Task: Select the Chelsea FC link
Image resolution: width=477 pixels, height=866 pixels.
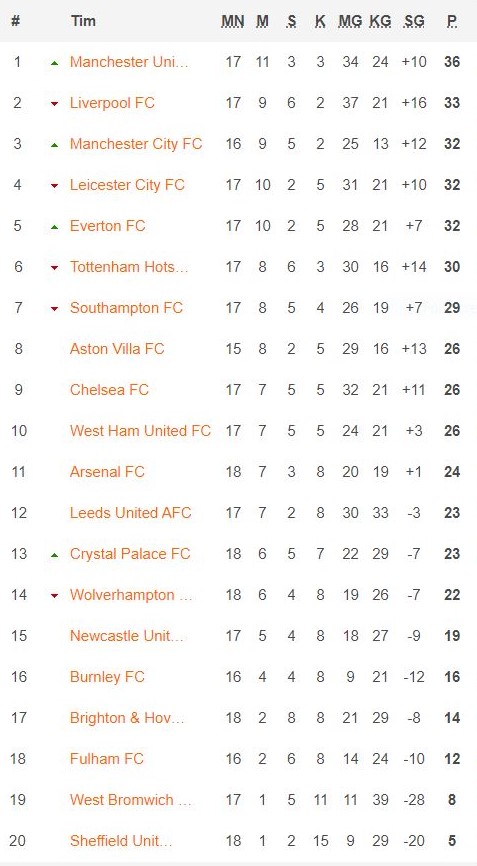Action: pyautogui.click(x=109, y=389)
